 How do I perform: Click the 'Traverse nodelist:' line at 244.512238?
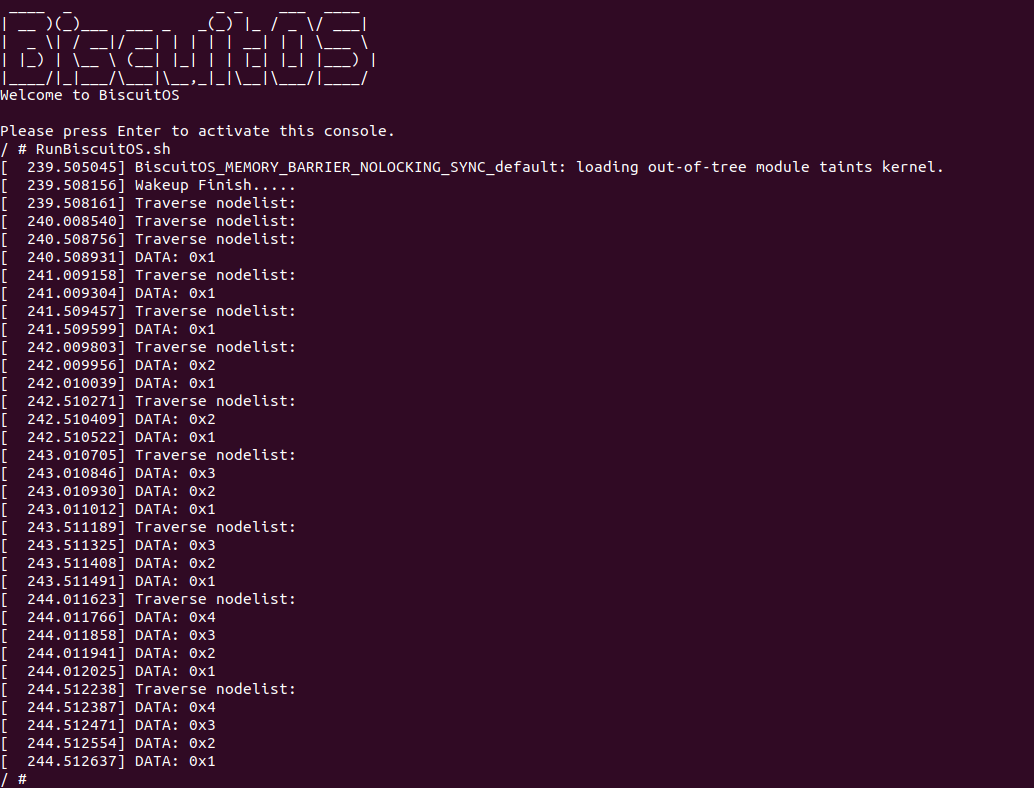[x=215, y=689]
